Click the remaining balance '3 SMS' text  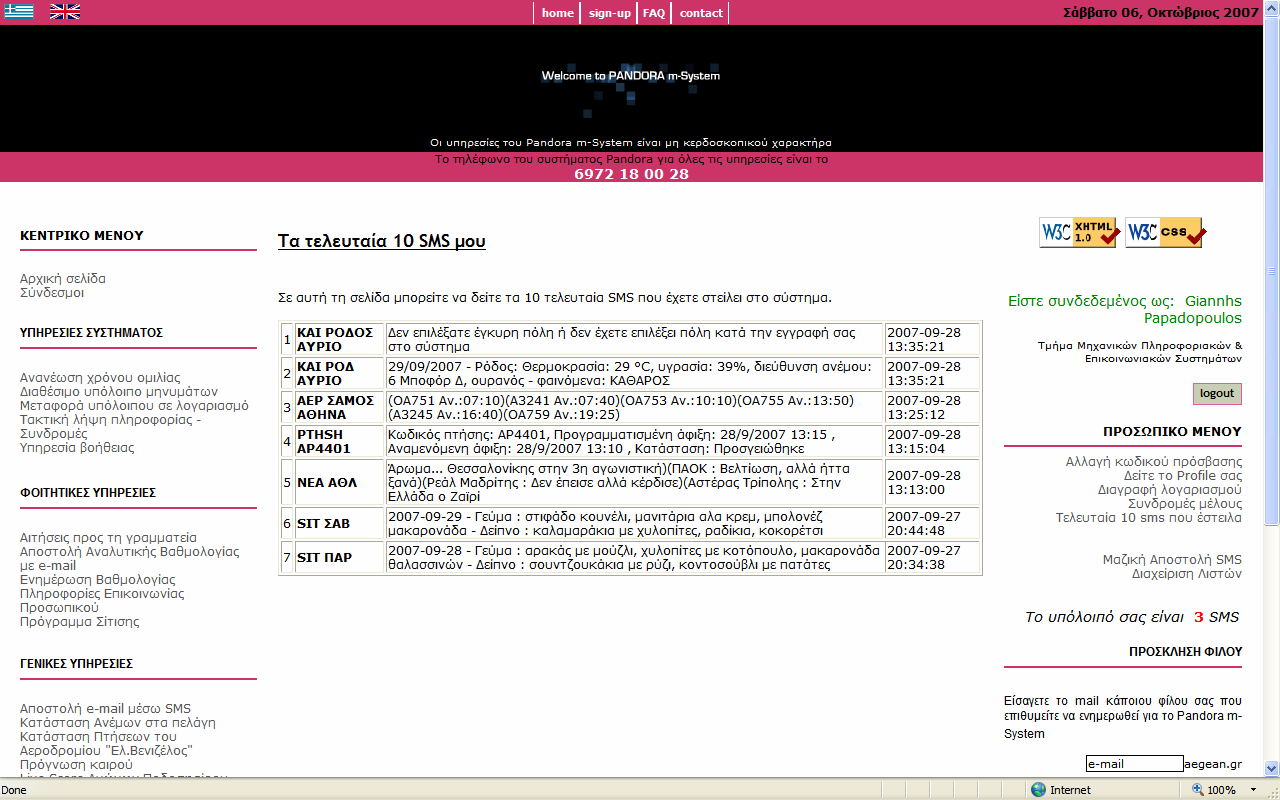[1217, 617]
